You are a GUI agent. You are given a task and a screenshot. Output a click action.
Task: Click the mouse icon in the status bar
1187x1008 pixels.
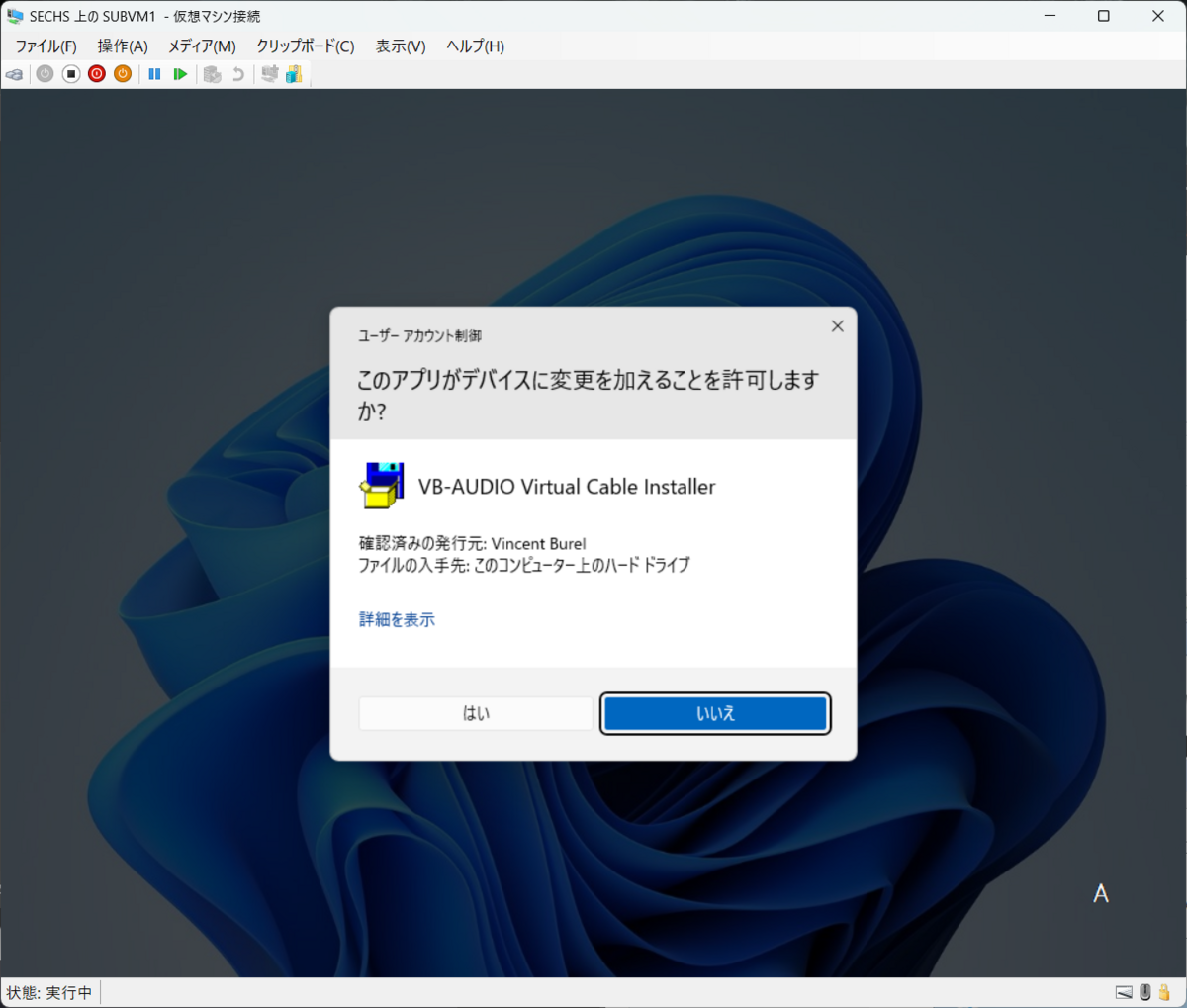[x=1145, y=992]
